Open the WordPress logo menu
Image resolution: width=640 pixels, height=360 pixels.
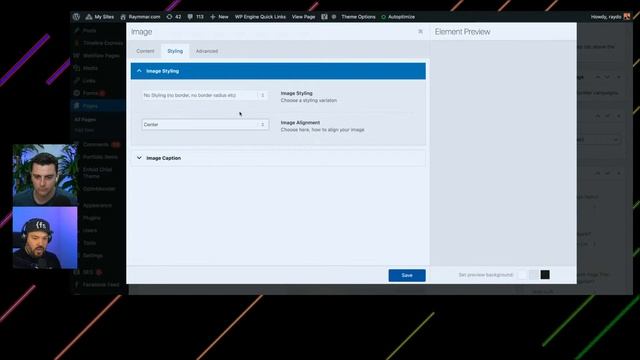[76, 17]
